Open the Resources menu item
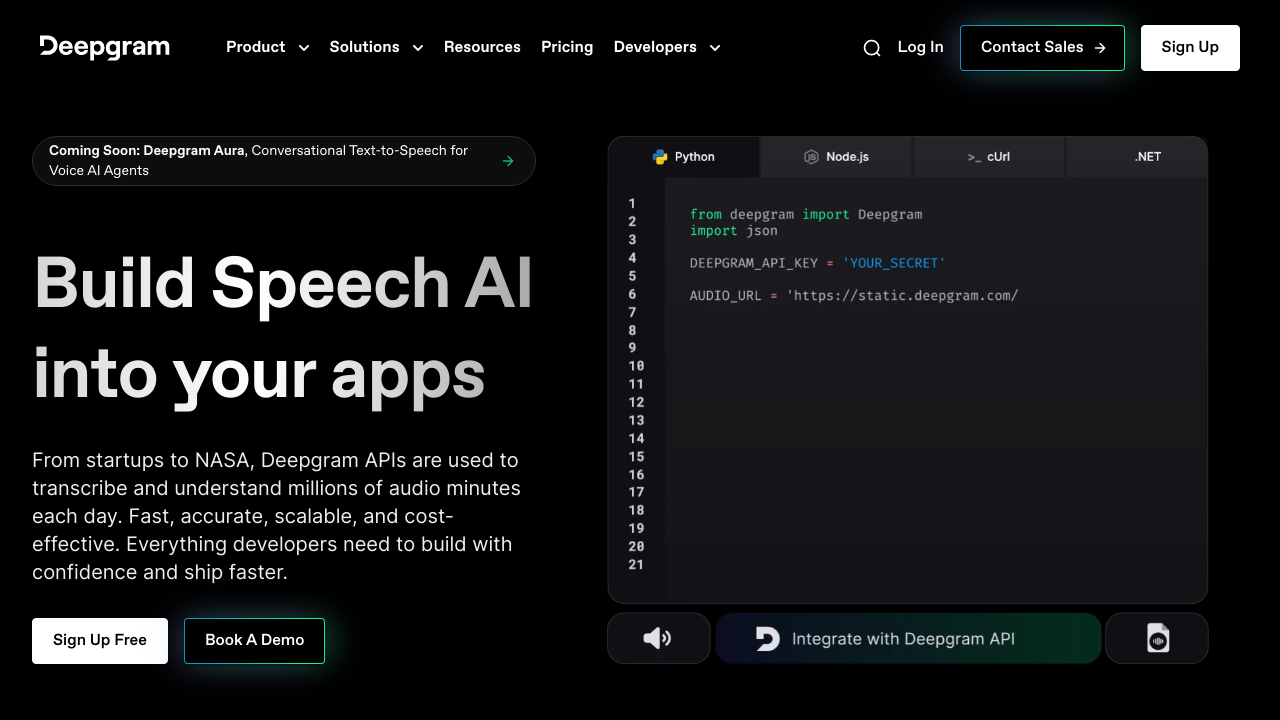1280x720 pixels. point(482,47)
